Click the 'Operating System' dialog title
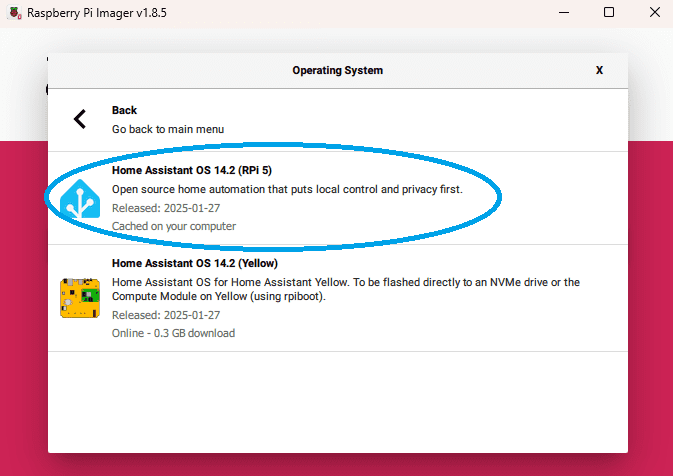673x476 pixels. pos(338,70)
